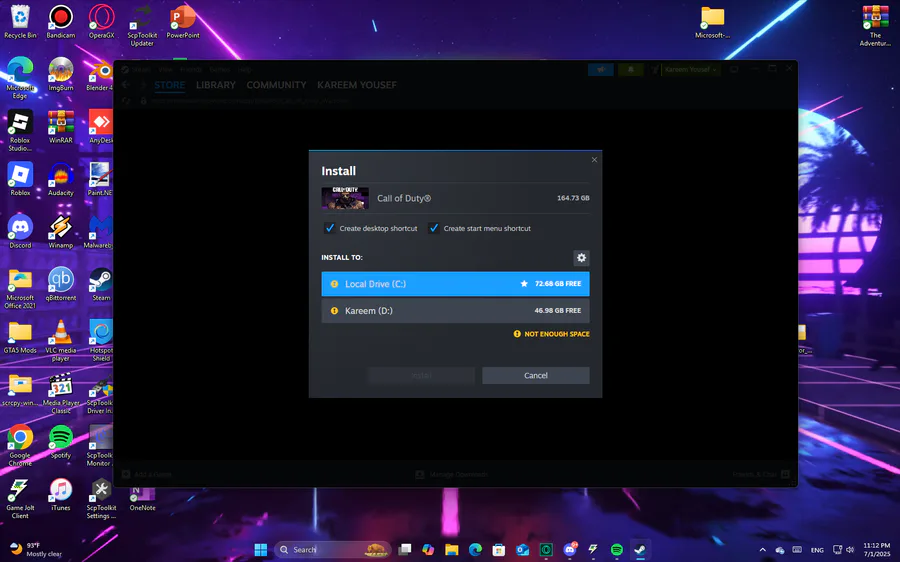Open the Bandicam desktop icon

(61, 22)
